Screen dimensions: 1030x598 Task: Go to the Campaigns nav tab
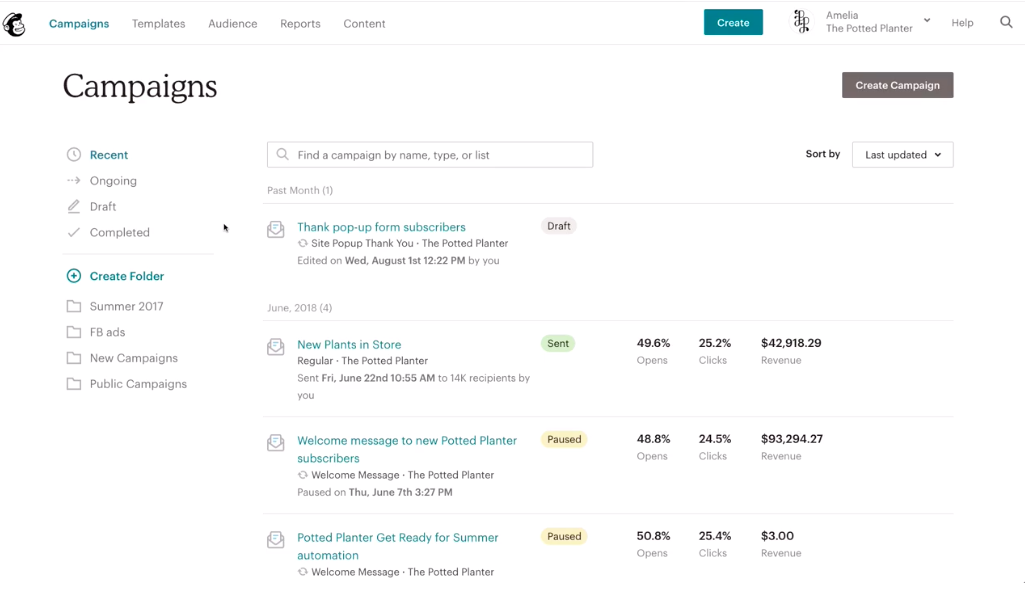pyautogui.click(x=79, y=24)
